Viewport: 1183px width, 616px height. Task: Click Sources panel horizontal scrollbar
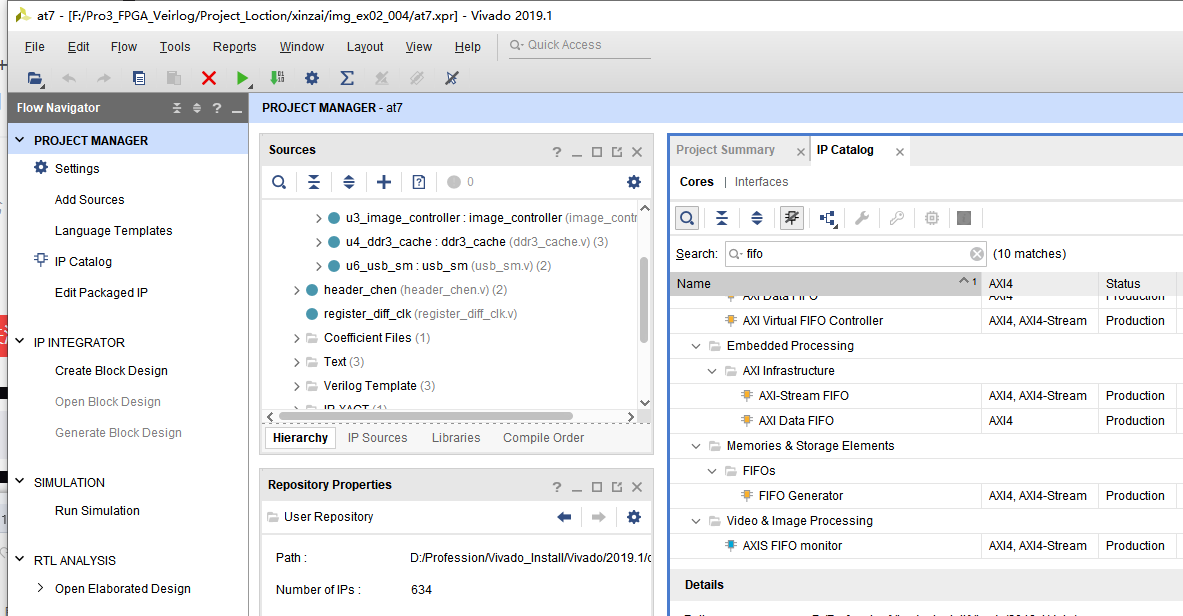[426, 416]
